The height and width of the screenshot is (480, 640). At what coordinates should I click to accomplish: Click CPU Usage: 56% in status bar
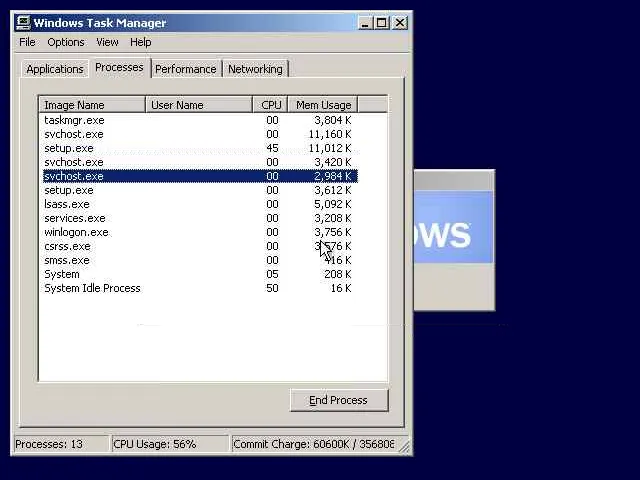click(170, 444)
